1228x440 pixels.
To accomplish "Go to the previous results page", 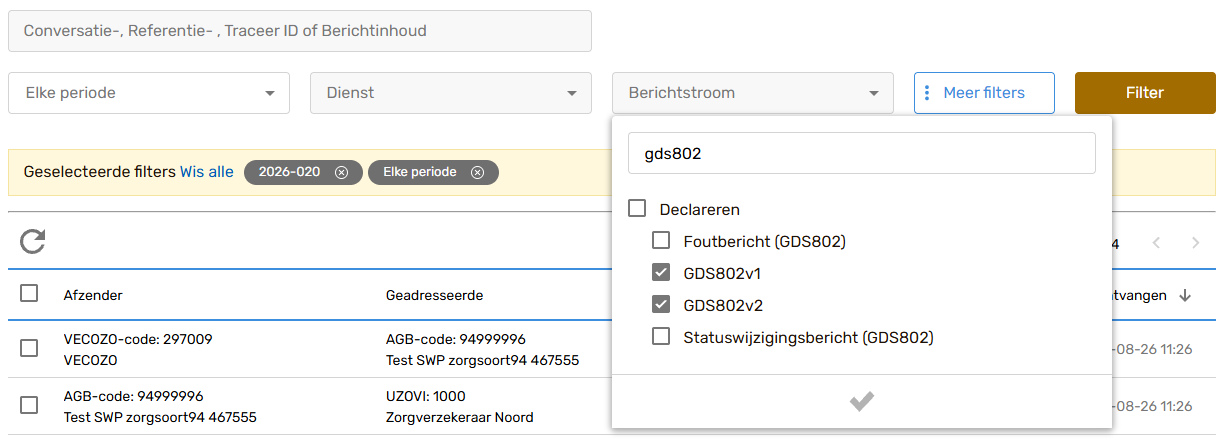I will (x=1156, y=243).
